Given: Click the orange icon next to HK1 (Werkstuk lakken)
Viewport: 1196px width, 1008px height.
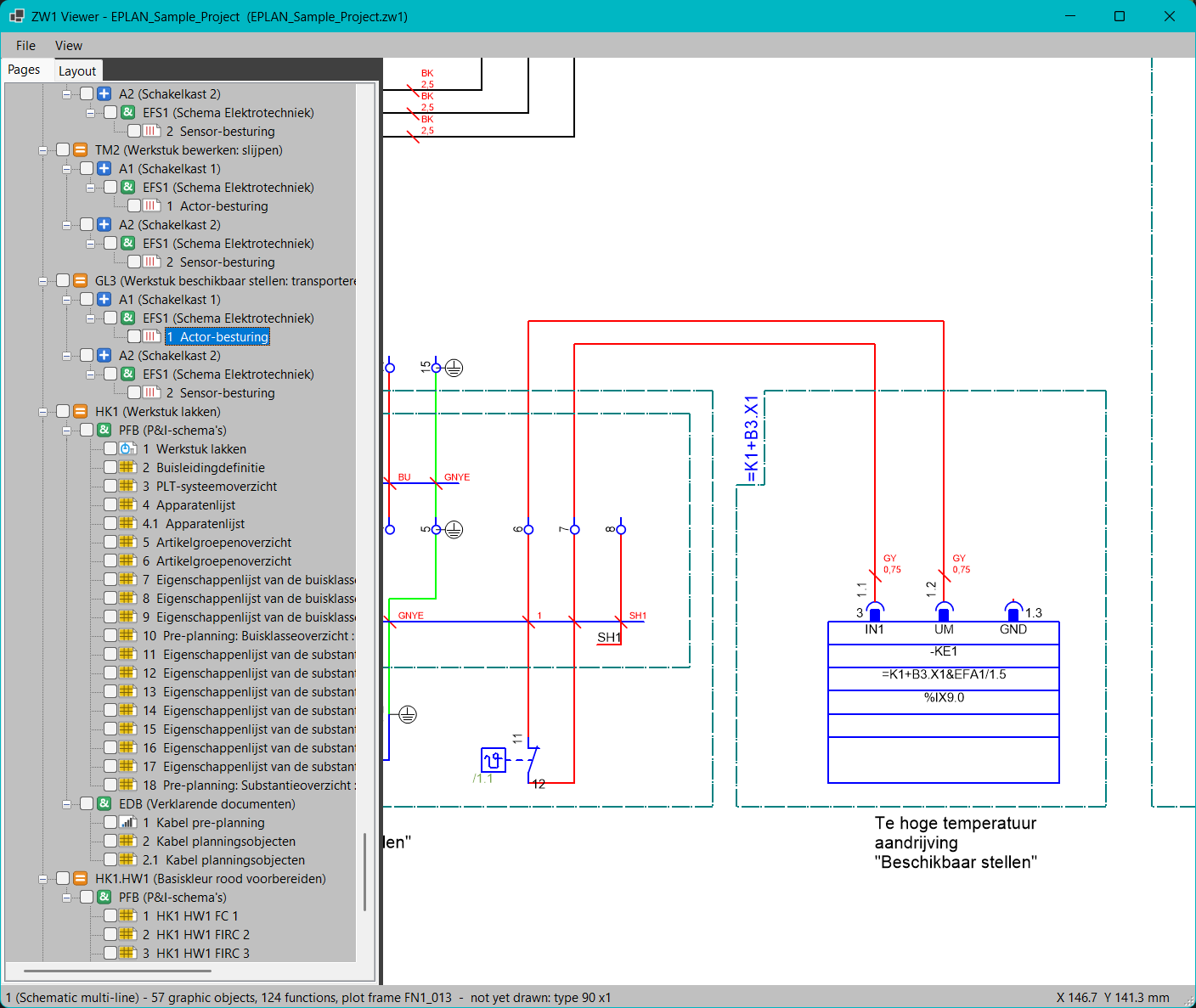Looking at the screenshot, I should (x=81, y=412).
